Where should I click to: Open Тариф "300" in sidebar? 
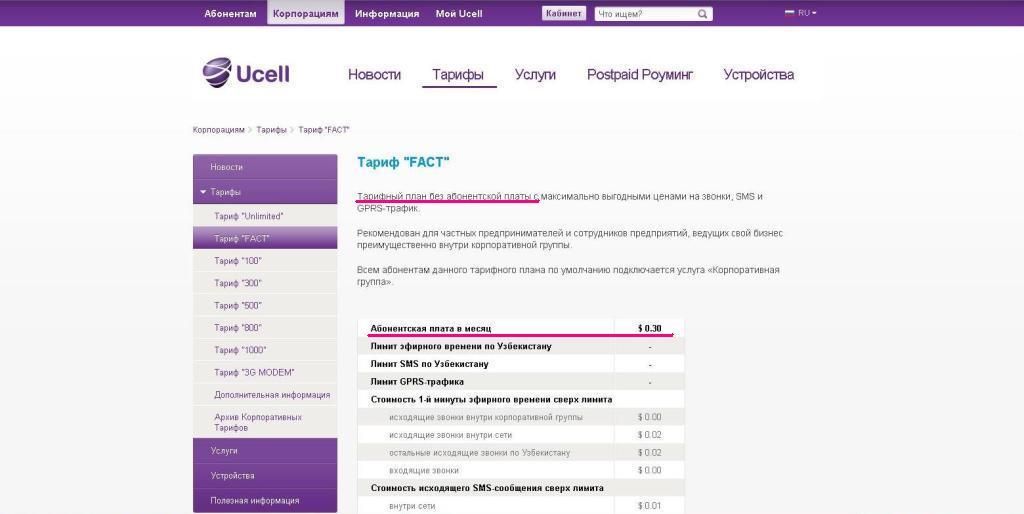pos(265,283)
